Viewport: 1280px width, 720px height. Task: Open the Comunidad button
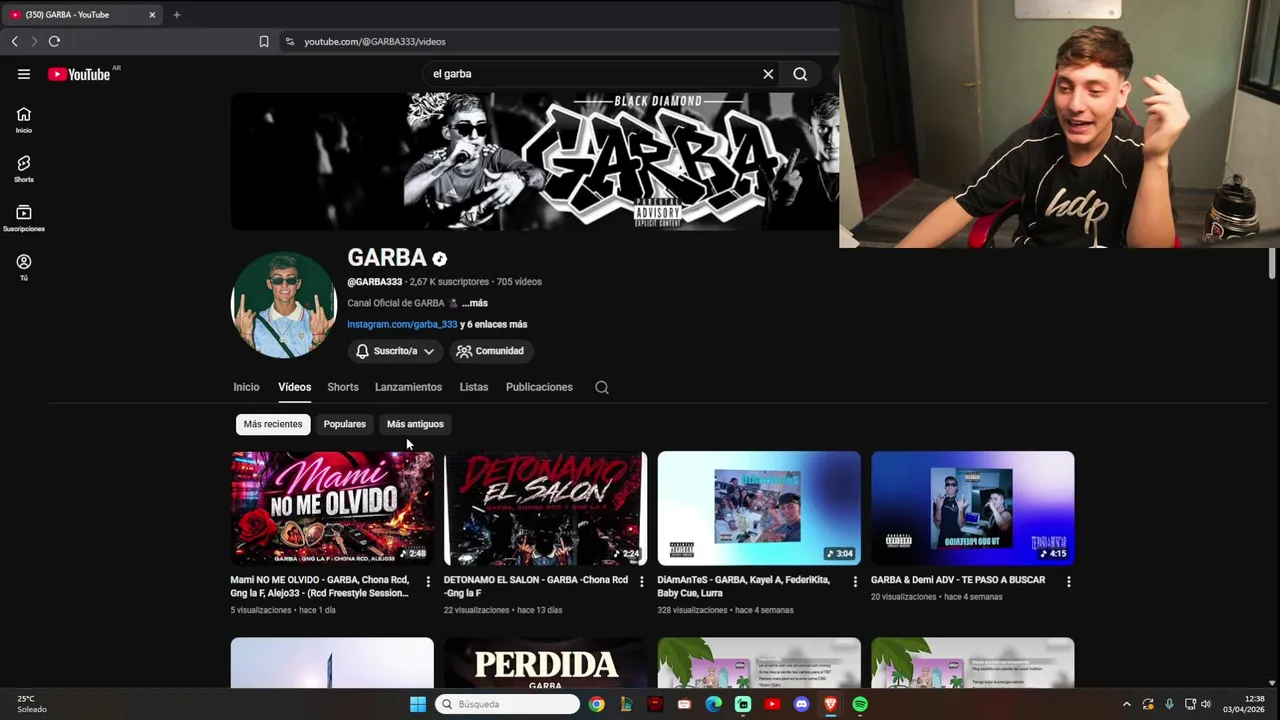(490, 351)
